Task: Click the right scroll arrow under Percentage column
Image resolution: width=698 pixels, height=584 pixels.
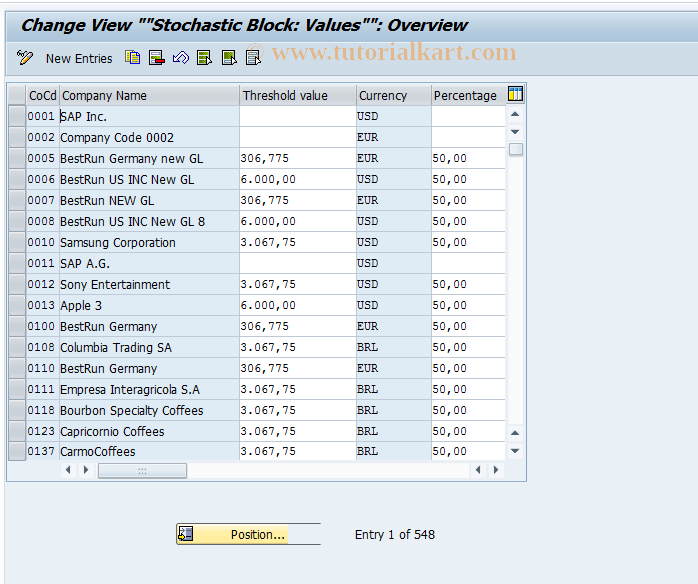Action: click(495, 470)
